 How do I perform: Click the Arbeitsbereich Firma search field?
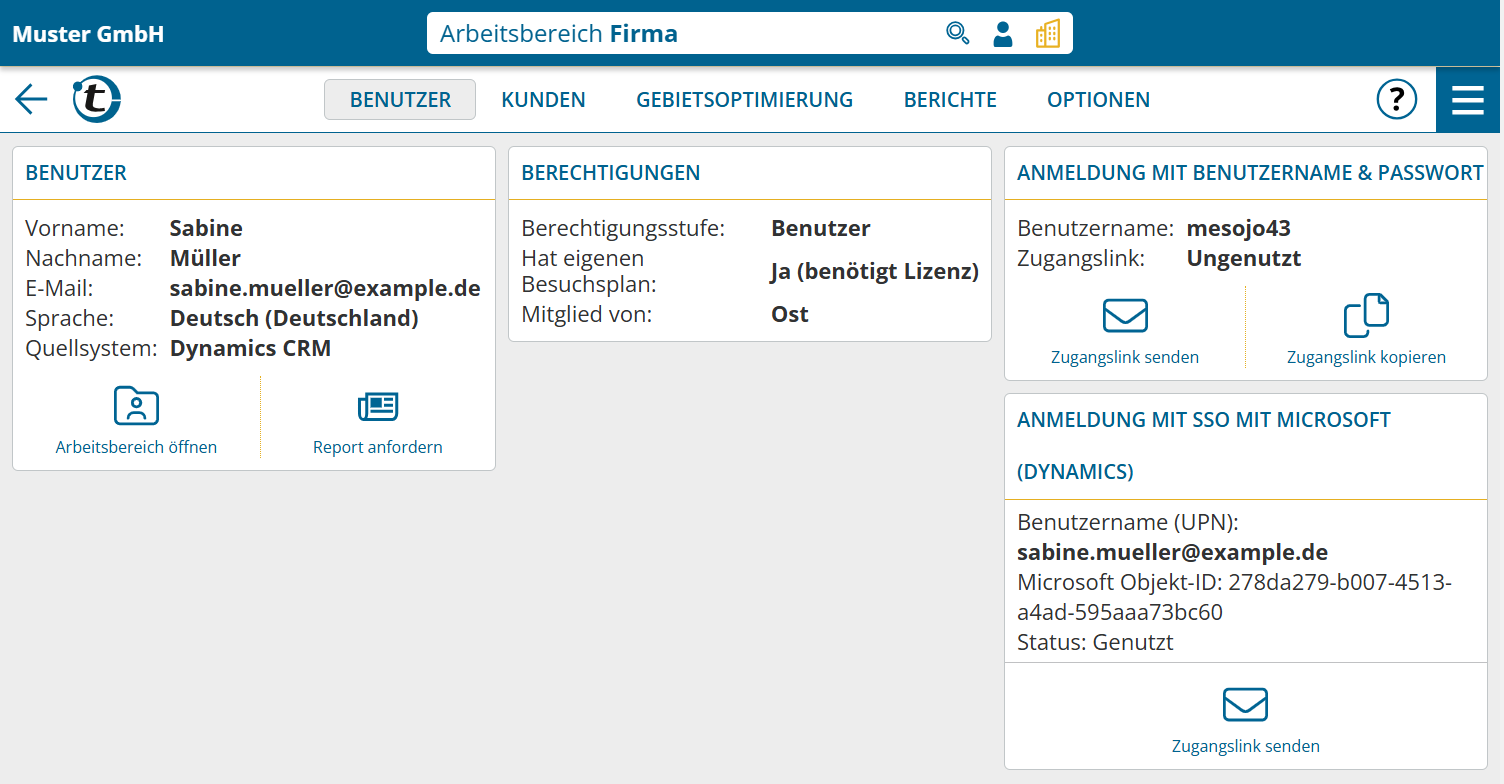pos(749,34)
